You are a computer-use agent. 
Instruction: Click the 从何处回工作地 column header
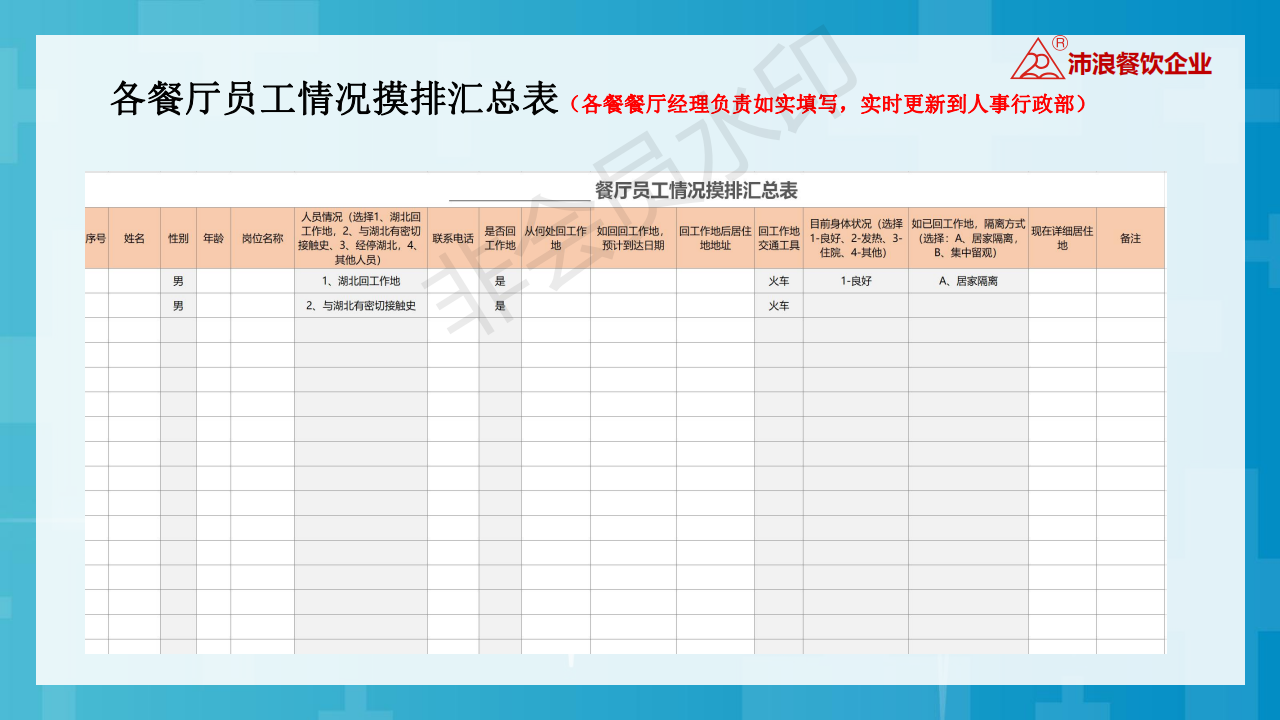pos(556,238)
